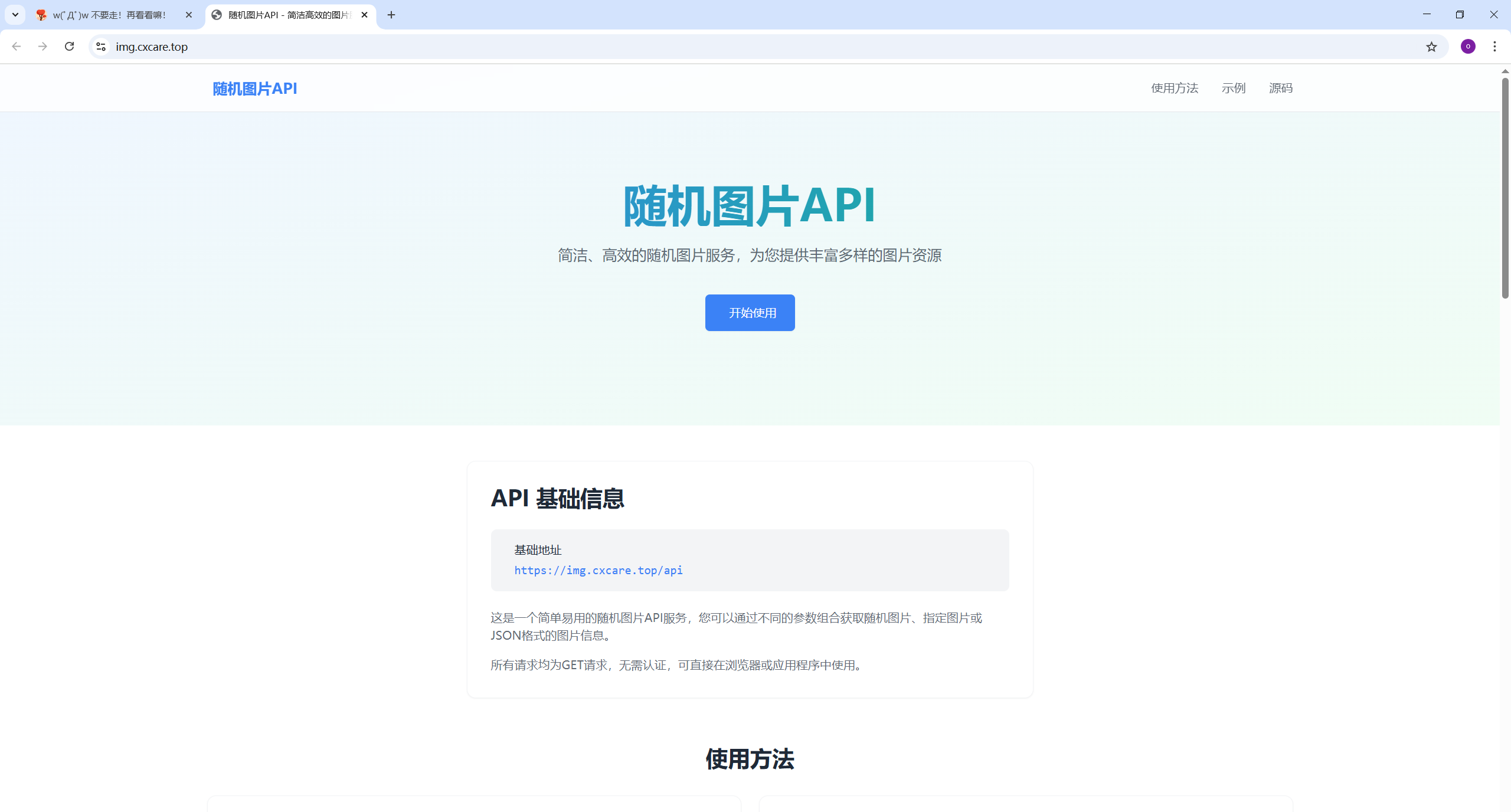
Task: Click the browser back arrow
Action: click(17, 47)
